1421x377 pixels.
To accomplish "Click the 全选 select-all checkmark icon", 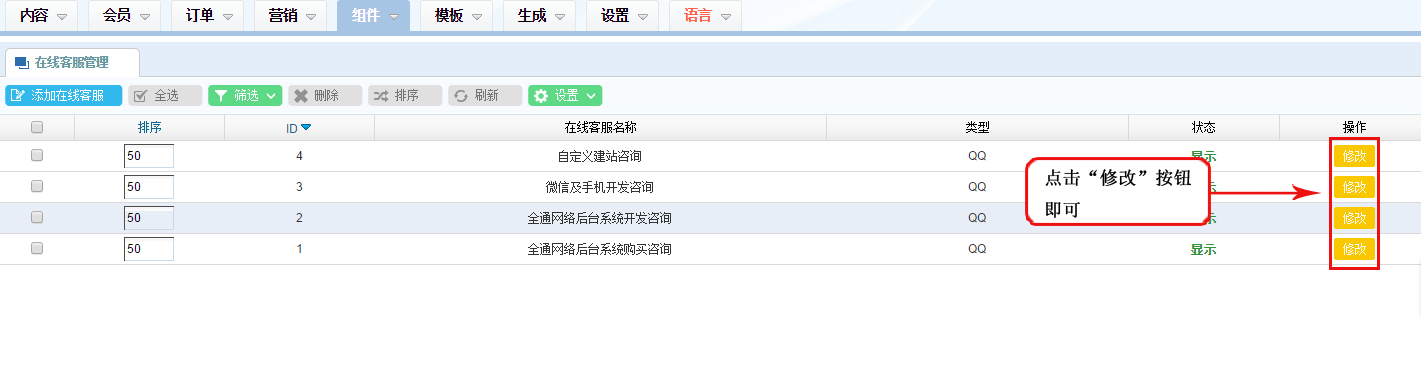I will 141,96.
